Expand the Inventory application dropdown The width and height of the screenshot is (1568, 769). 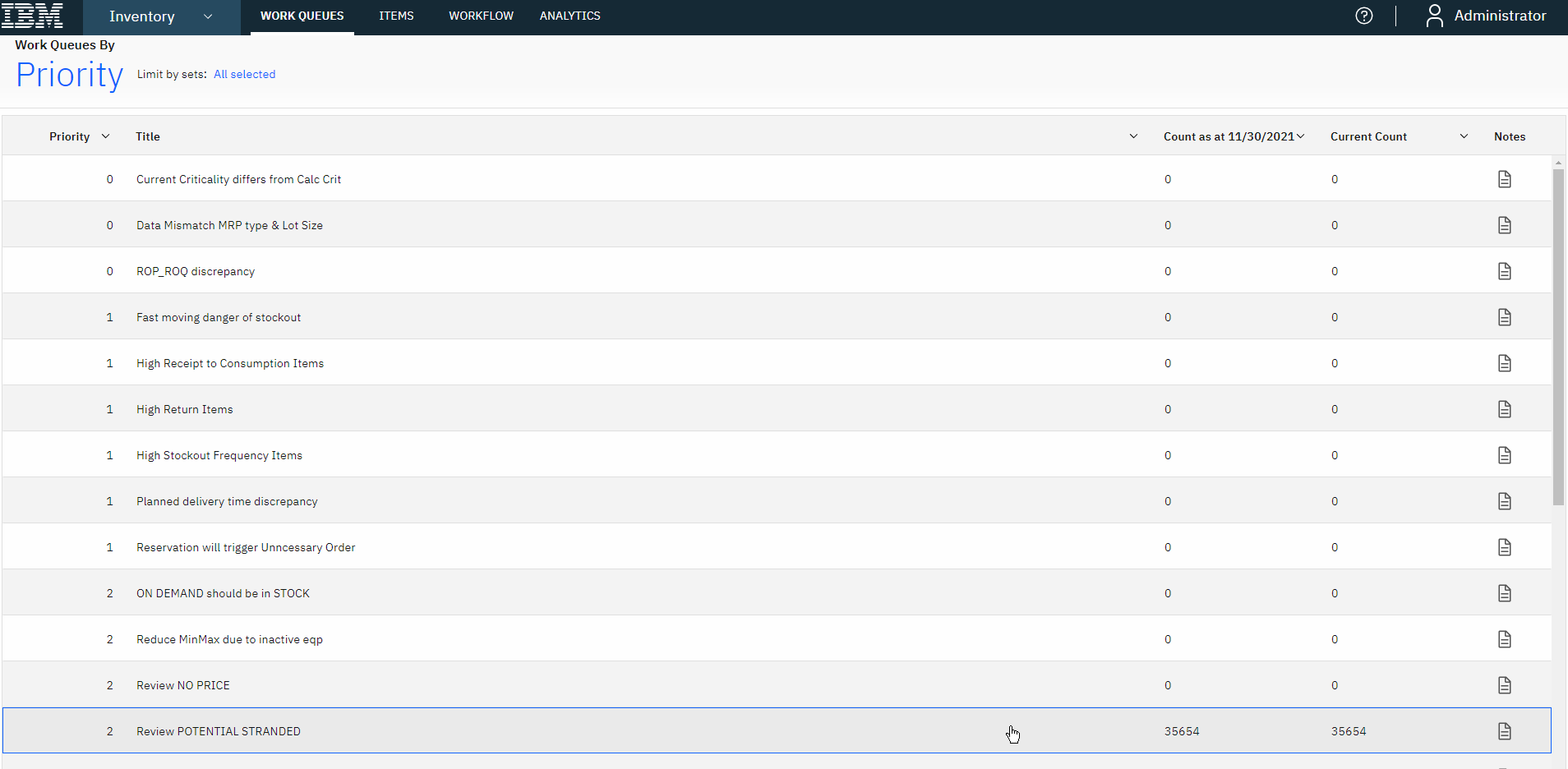[x=208, y=16]
